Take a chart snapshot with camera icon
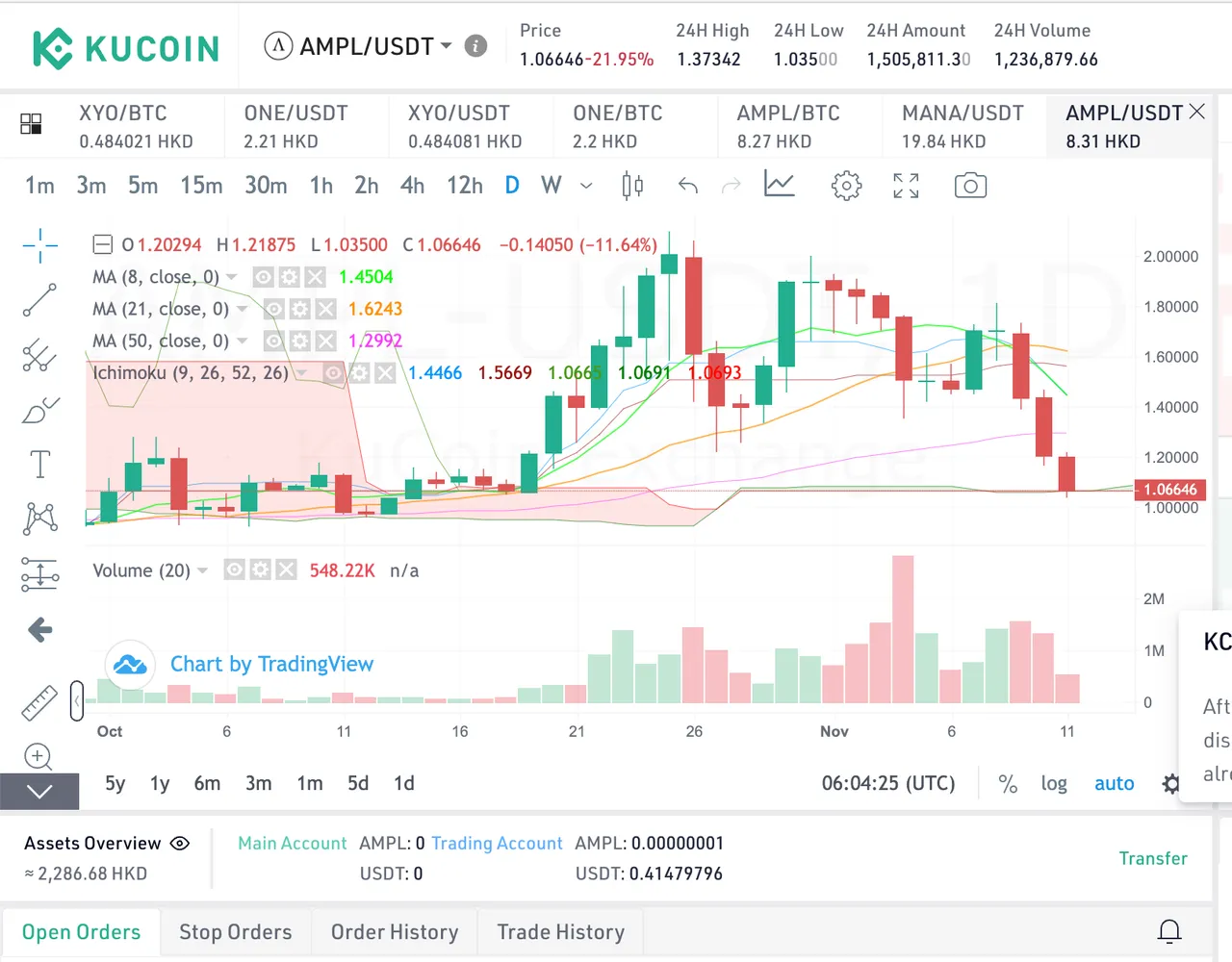1232x962 pixels. 970,186
